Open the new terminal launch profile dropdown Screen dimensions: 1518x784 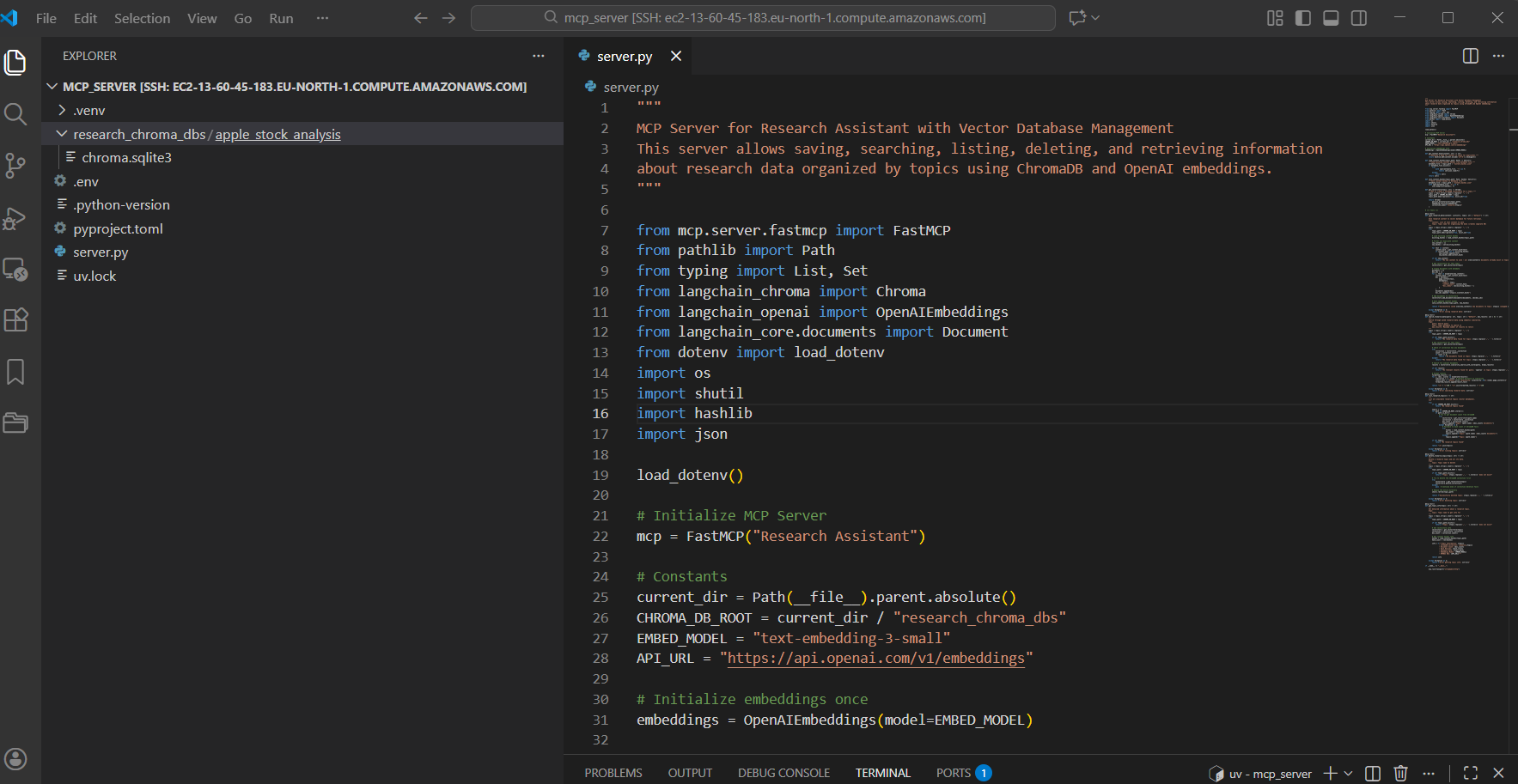[1348, 773]
